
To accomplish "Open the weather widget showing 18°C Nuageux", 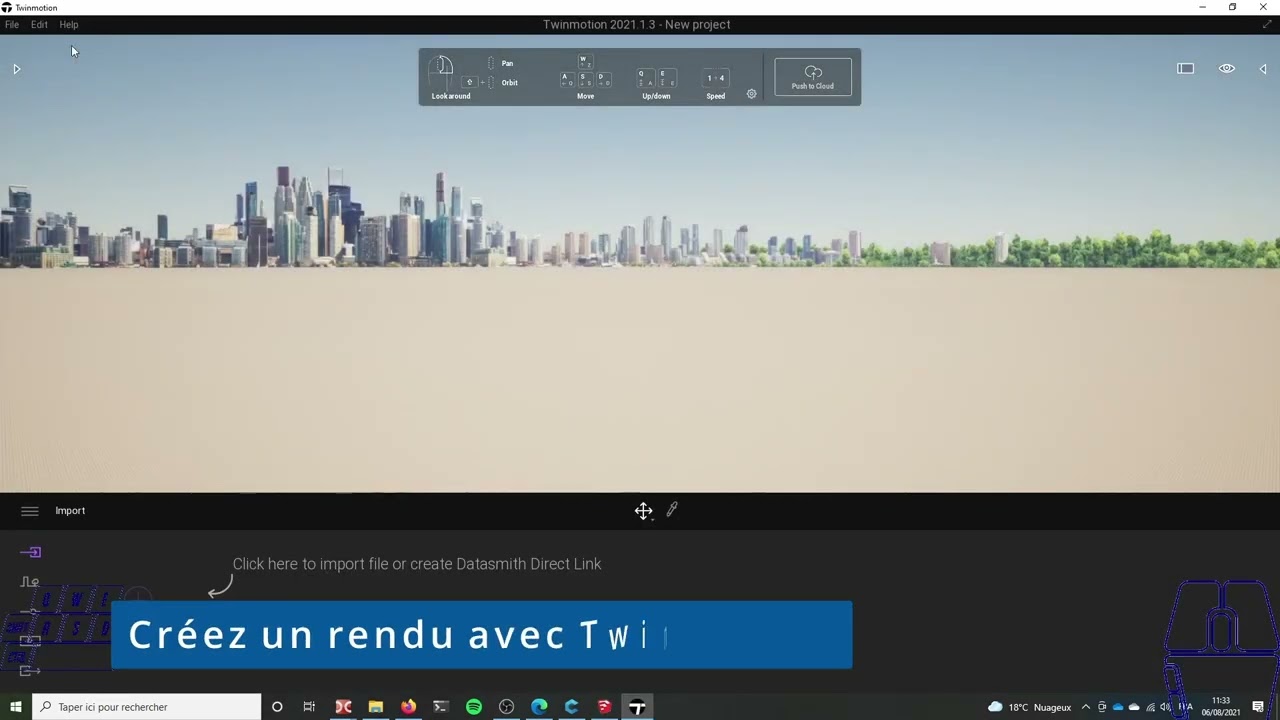I will pyautogui.click(x=1029, y=707).
